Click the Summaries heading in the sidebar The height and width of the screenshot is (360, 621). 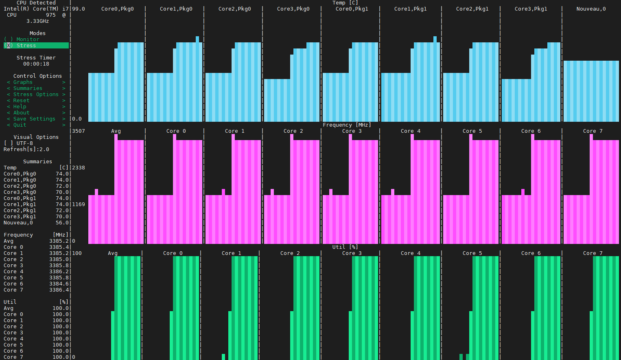tap(38, 162)
